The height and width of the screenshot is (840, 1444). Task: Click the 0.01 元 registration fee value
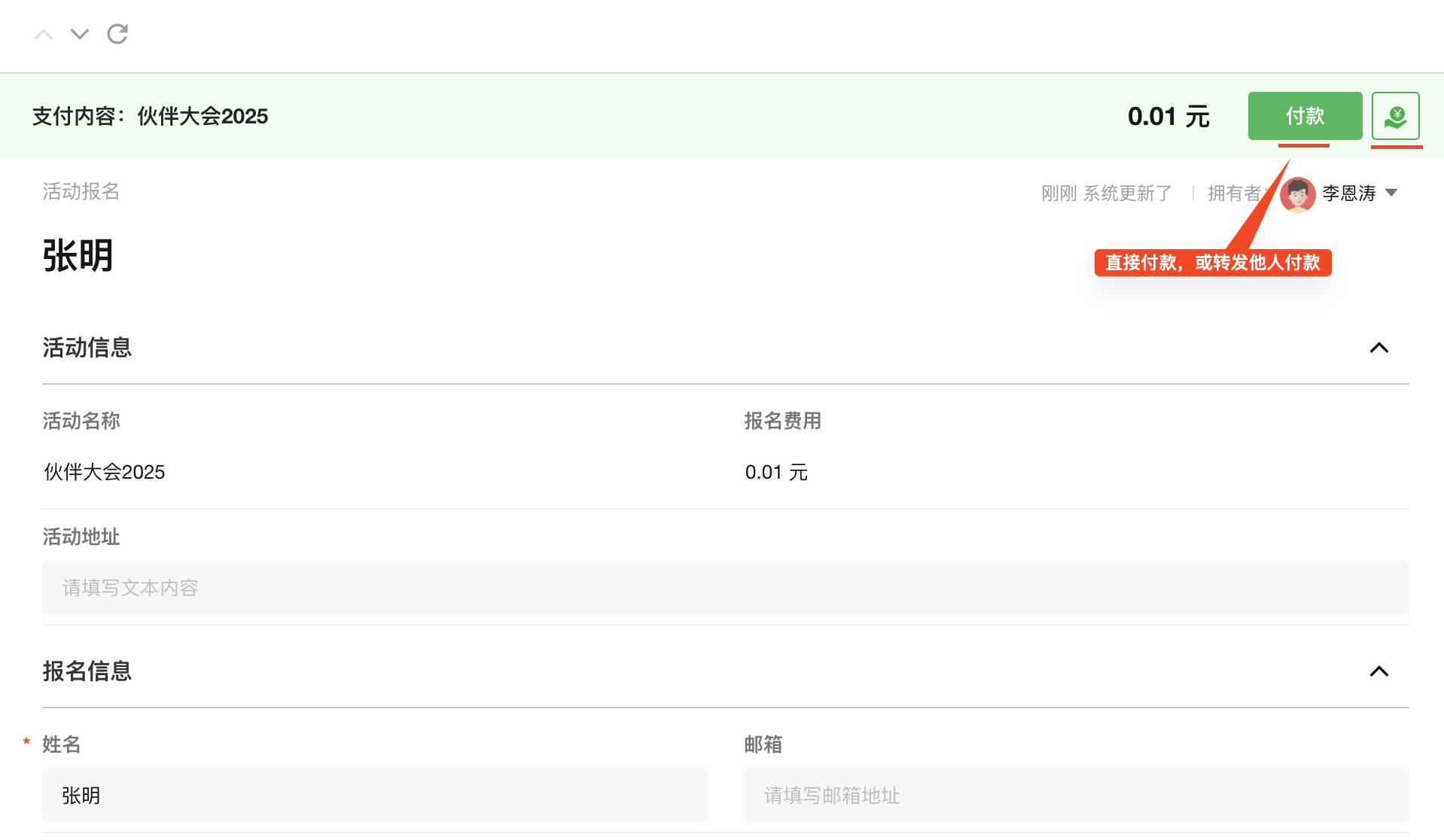776,472
